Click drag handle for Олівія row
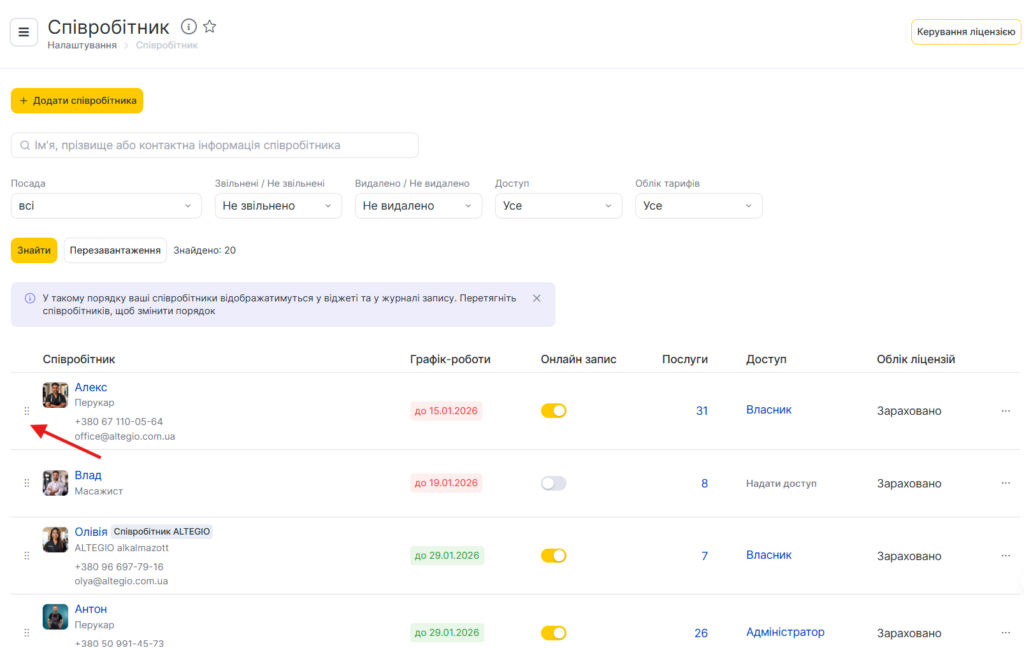This screenshot has height=648, width=1024. (x=27, y=556)
